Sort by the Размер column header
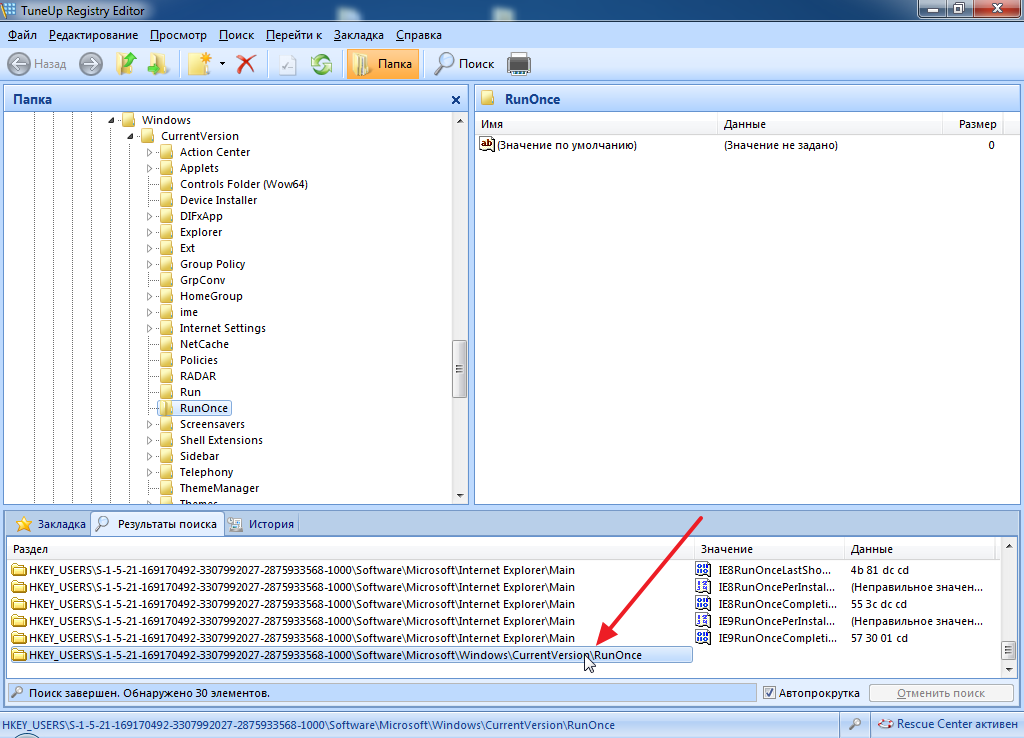 pos(977,124)
